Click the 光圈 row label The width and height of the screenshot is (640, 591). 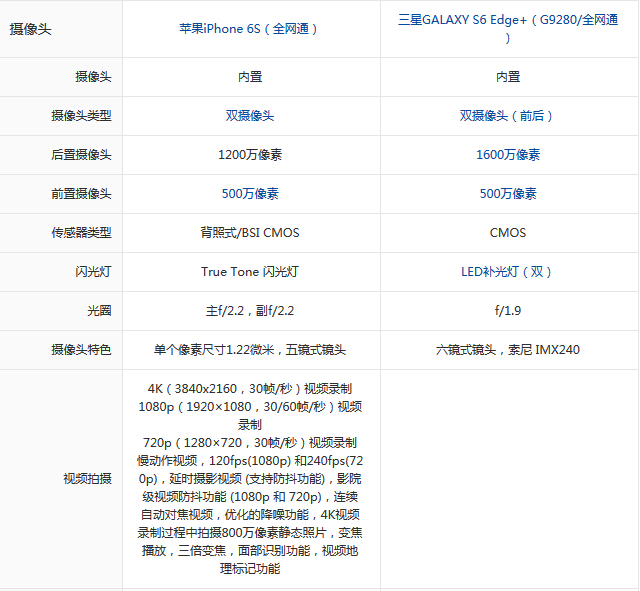coord(99,311)
